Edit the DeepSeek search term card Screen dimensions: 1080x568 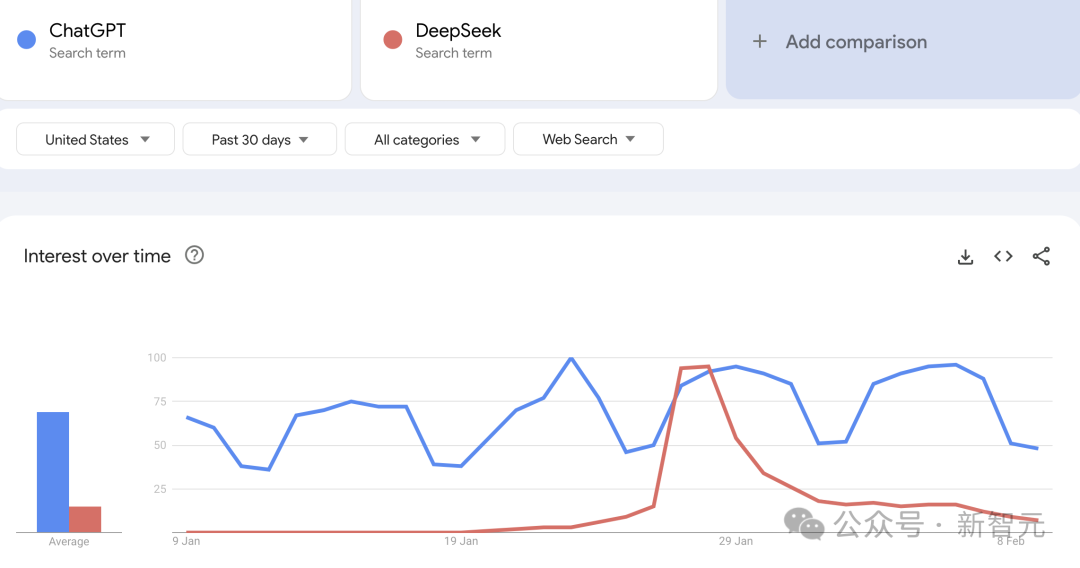pos(539,50)
